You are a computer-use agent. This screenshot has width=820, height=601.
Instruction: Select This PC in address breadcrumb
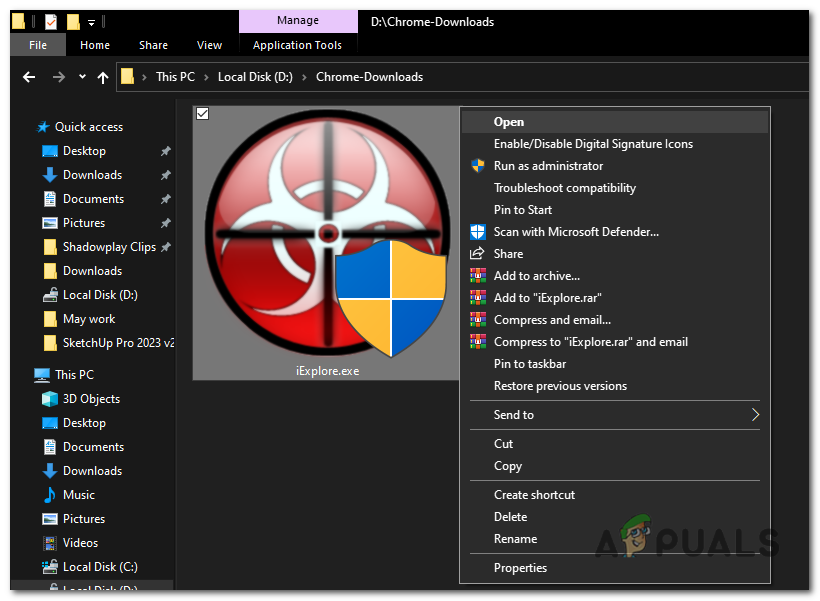(175, 77)
